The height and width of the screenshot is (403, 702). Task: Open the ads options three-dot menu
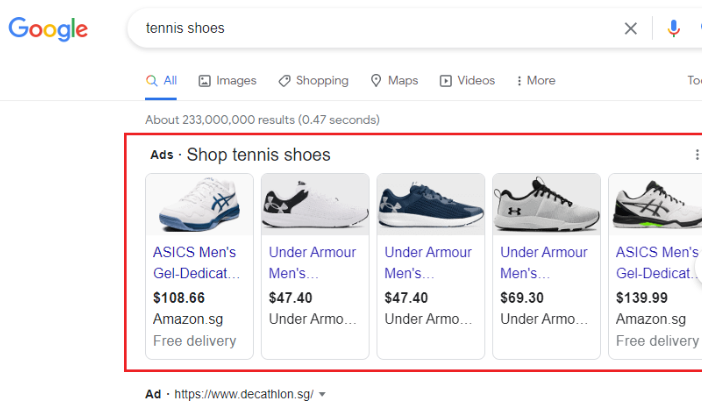697,154
